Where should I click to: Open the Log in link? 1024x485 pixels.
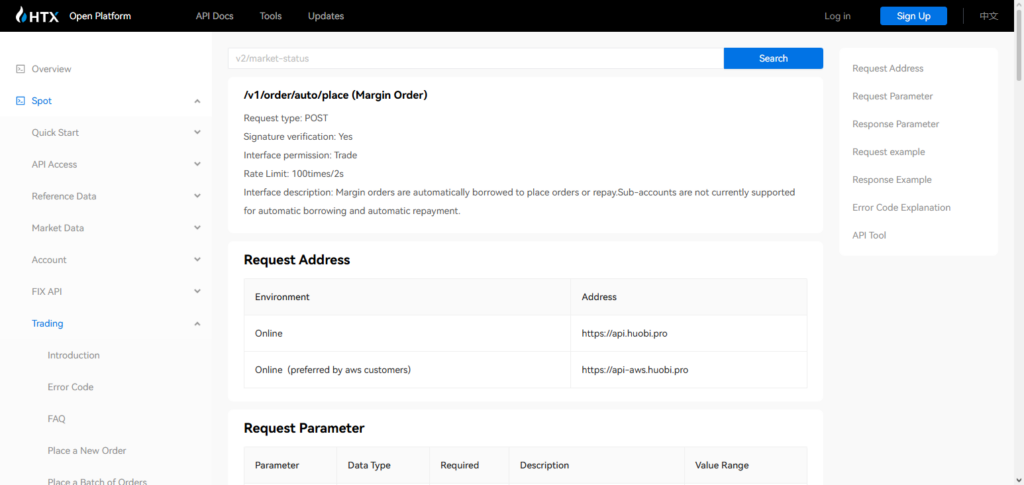coord(837,16)
